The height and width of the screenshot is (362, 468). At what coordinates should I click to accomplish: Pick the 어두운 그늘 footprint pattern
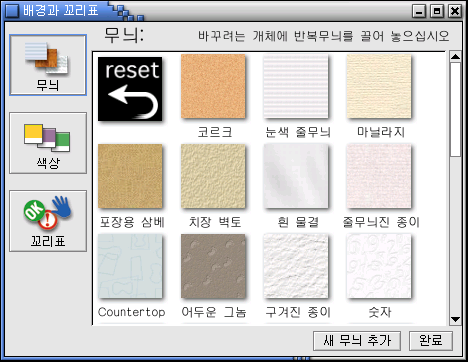(213, 266)
